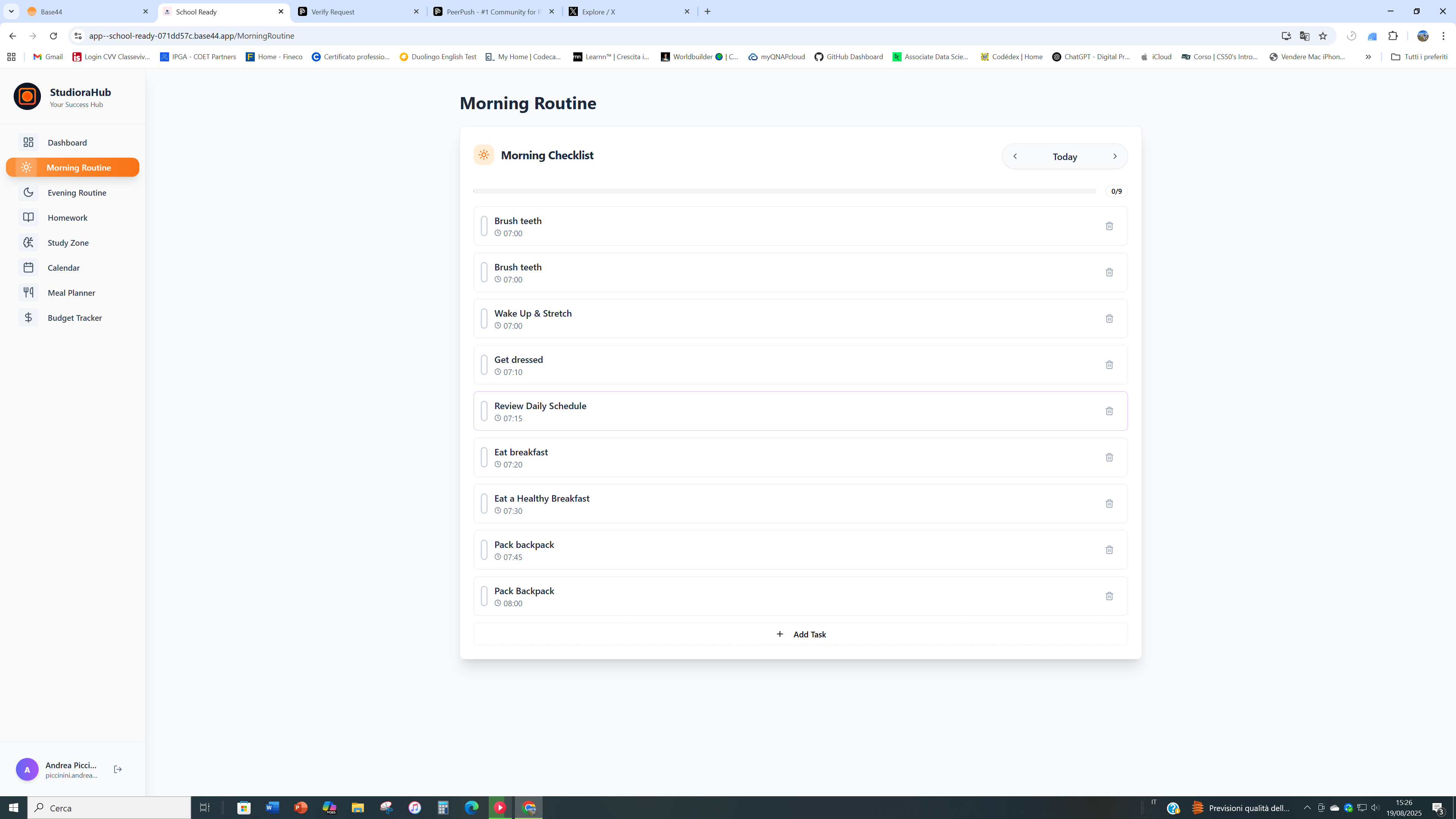Open the Calendar page

tap(72, 268)
